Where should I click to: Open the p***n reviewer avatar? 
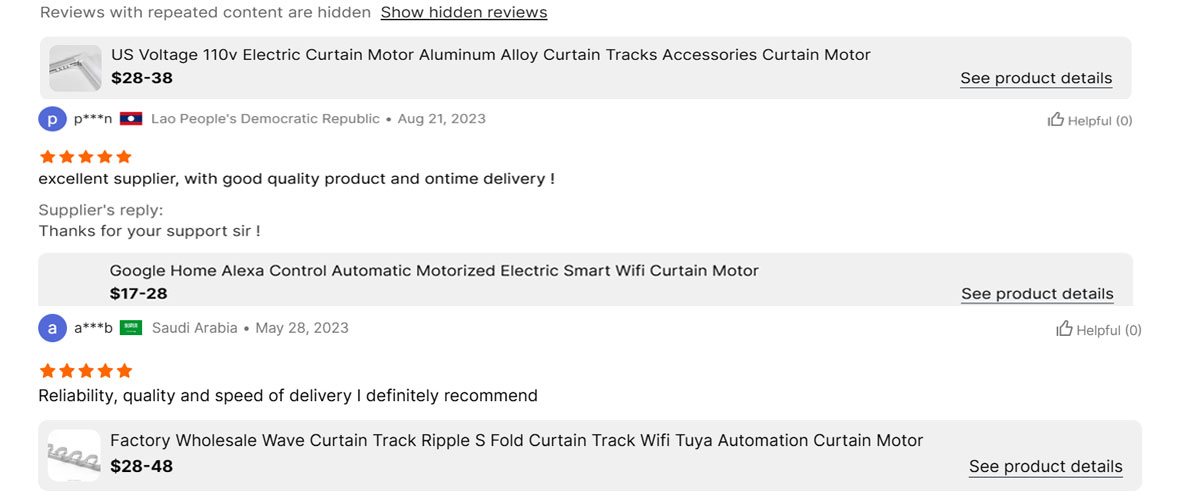click(52, 119)
